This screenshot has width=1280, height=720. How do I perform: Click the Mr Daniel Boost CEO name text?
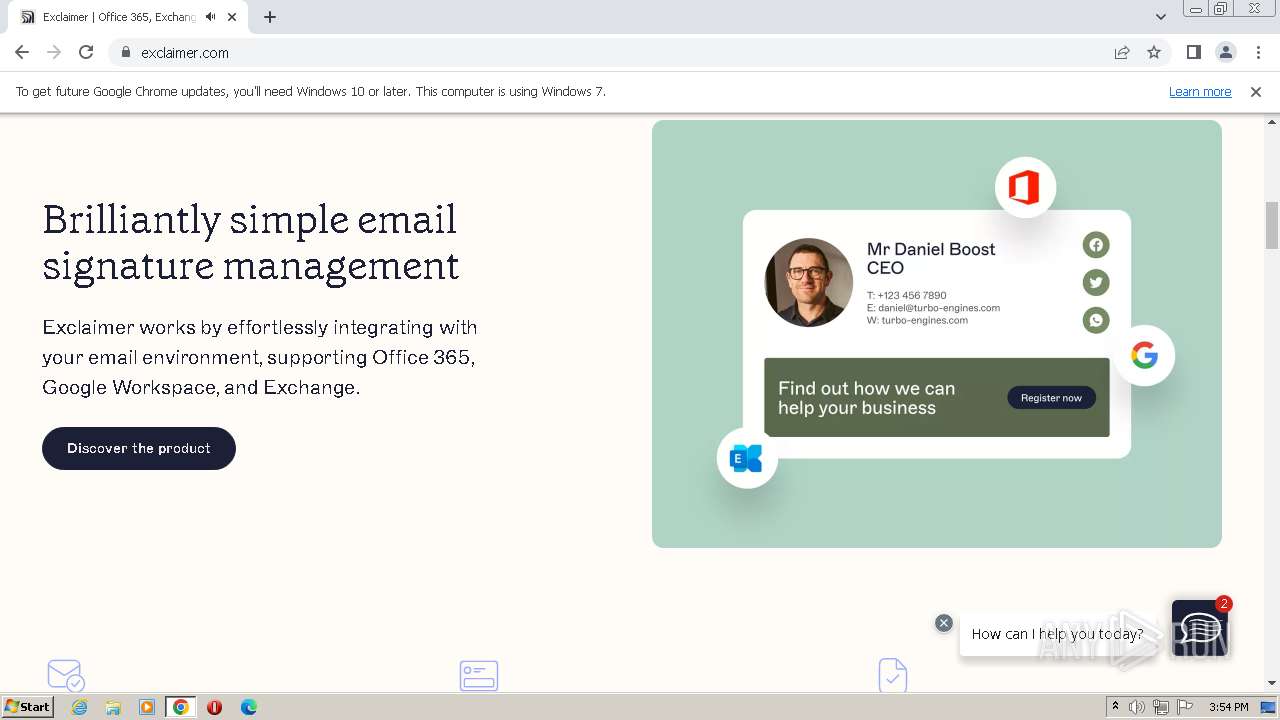click(931, 258)
